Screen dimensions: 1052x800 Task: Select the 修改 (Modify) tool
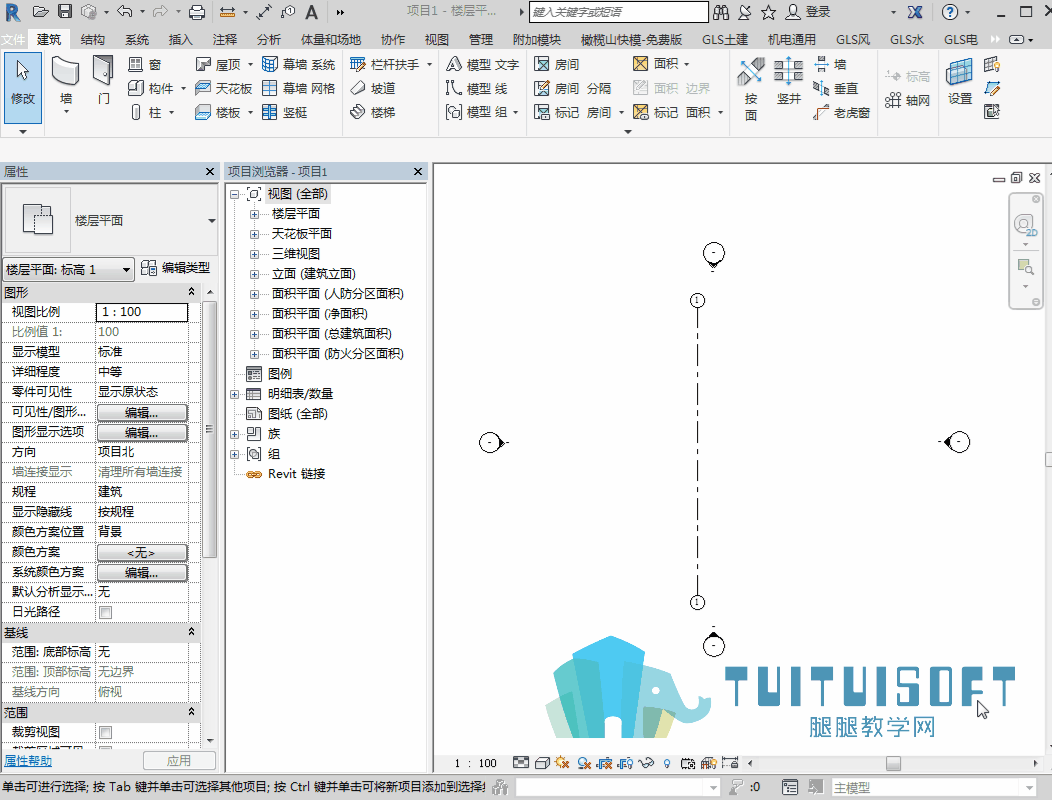point(23,88)
